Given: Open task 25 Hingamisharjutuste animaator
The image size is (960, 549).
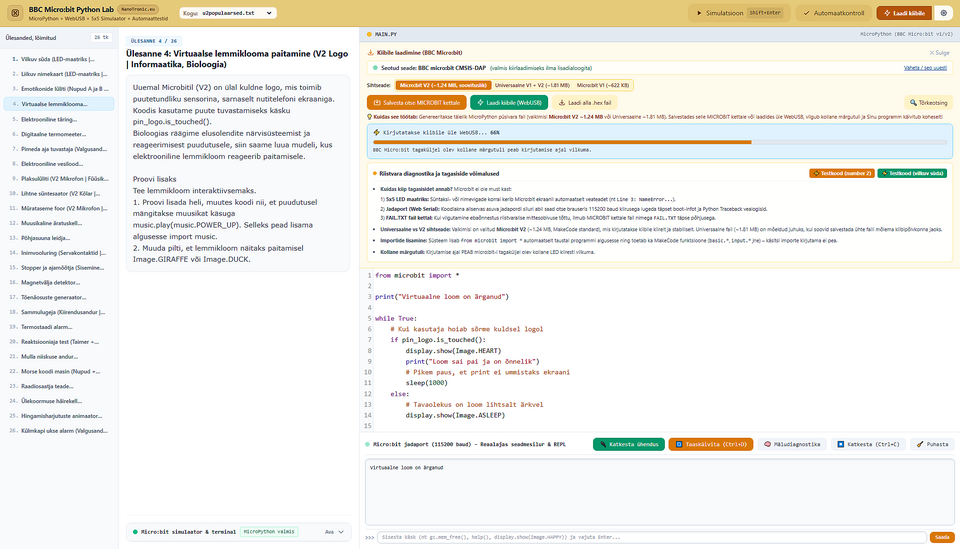Looking at the screenshot, I should (x=59, y=416).
